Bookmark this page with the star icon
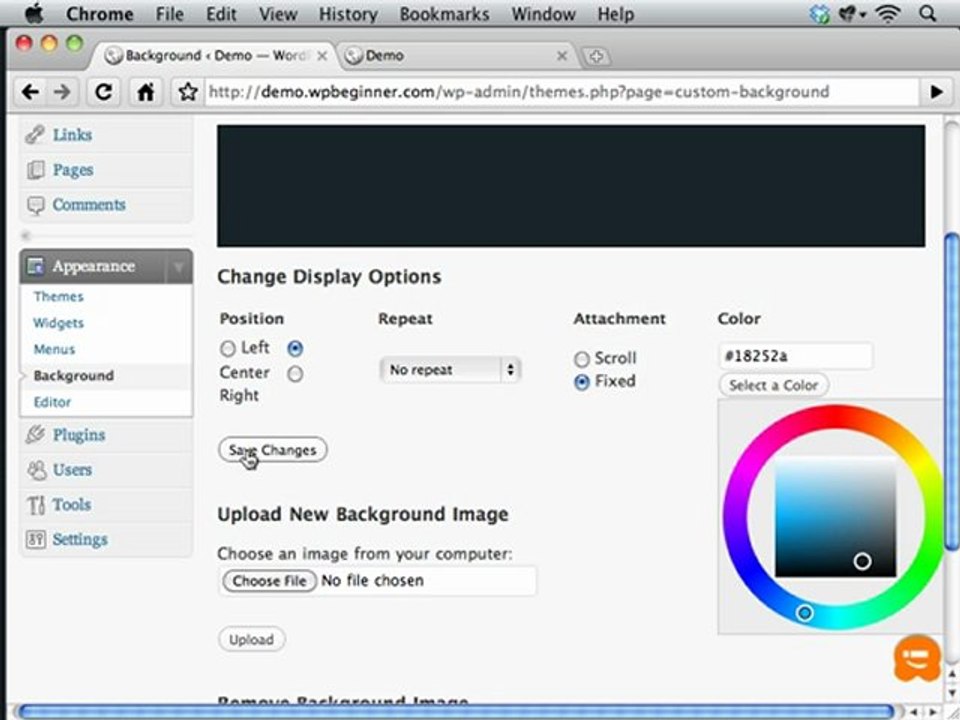960x720 pixels. [188, 92]
